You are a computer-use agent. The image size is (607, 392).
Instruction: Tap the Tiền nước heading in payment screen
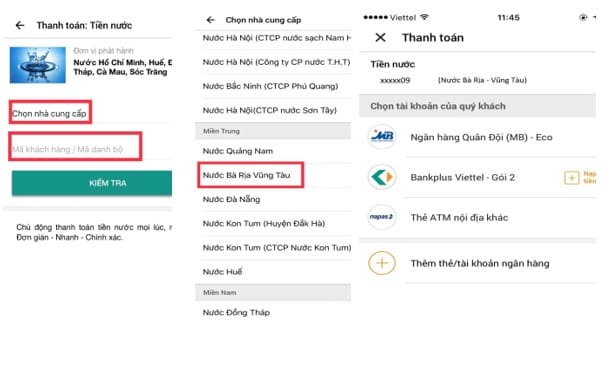[393, 64]
